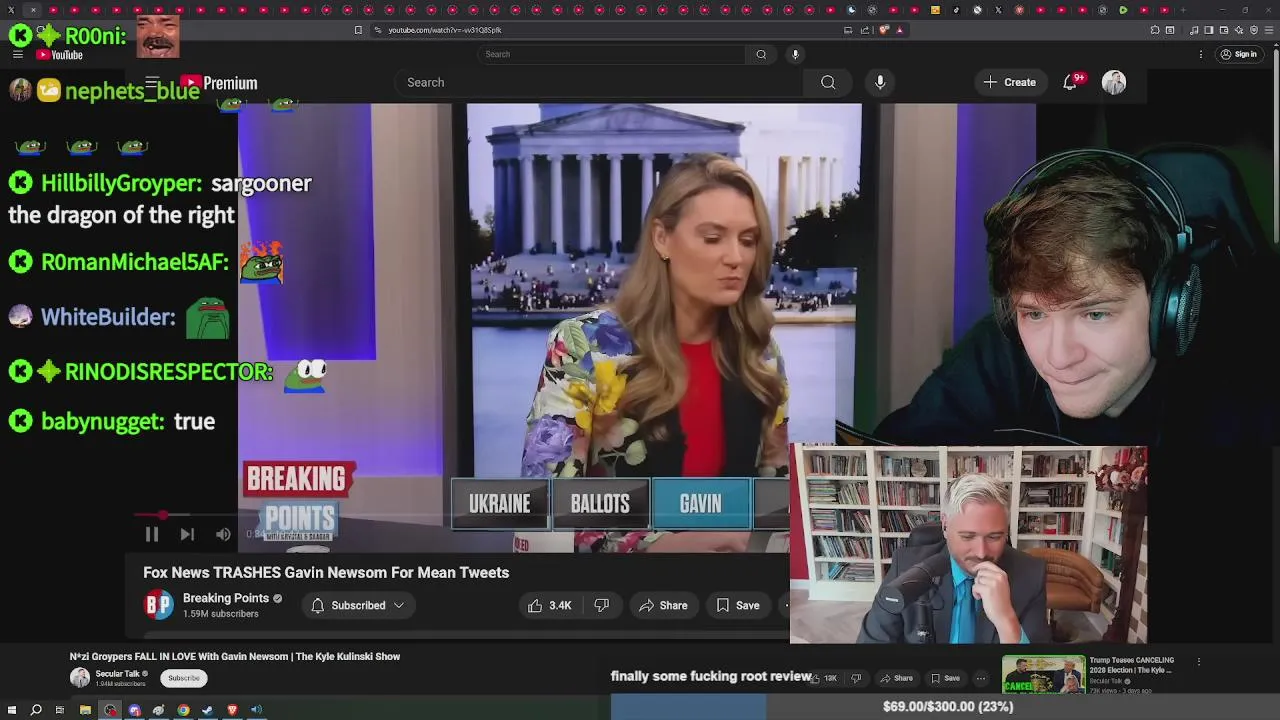The width and height of the screenshot is (1280, 720).
Task: Click the Create button
Action: click(1009, 82)
